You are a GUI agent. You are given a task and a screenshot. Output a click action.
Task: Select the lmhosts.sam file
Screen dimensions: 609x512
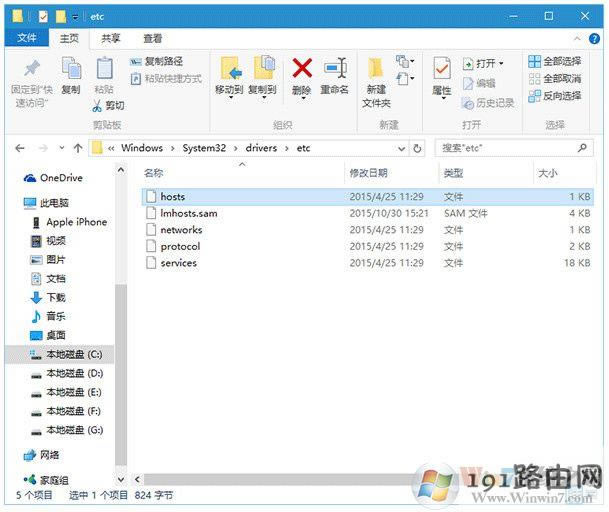pos(188,213)
